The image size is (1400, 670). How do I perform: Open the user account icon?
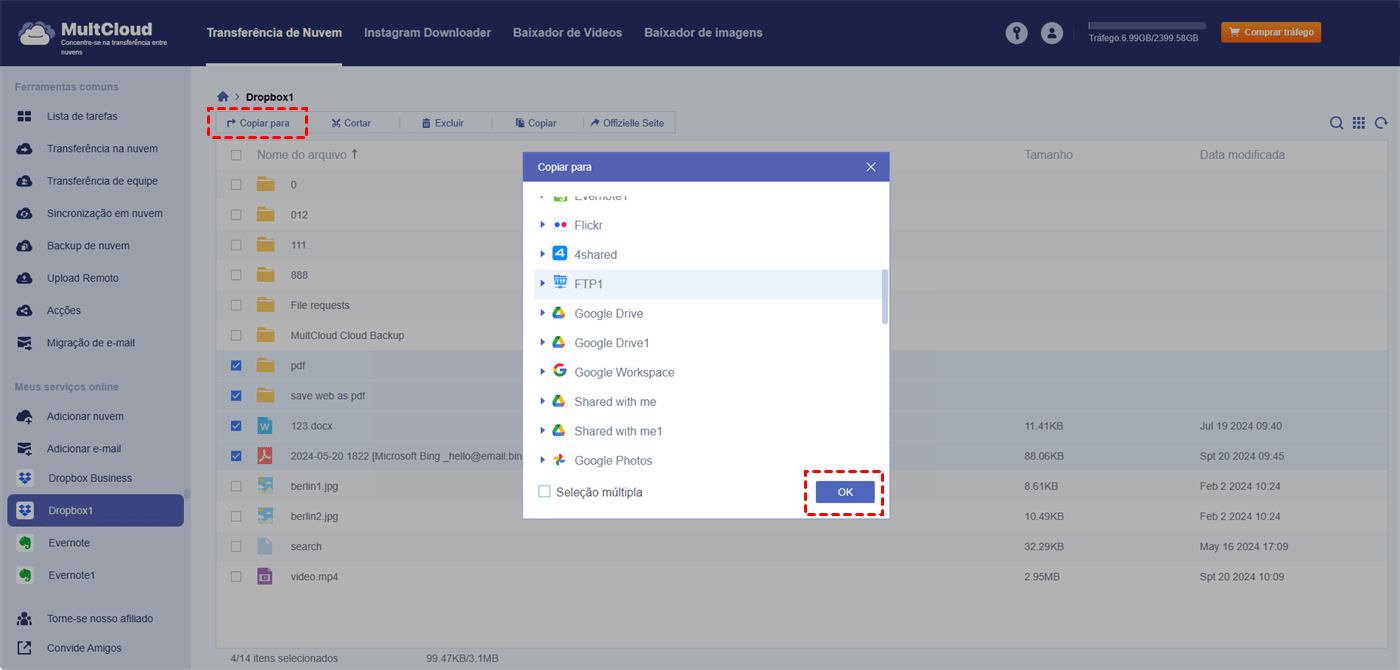pos(1051,33)
